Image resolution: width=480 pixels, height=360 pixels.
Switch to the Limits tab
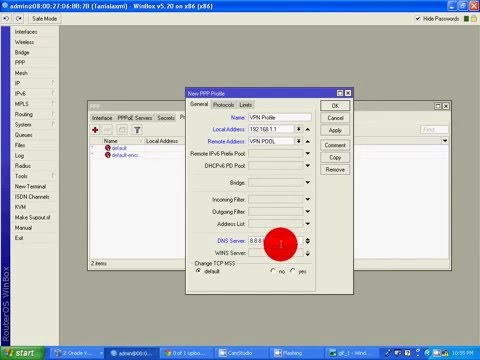[246, 105]
